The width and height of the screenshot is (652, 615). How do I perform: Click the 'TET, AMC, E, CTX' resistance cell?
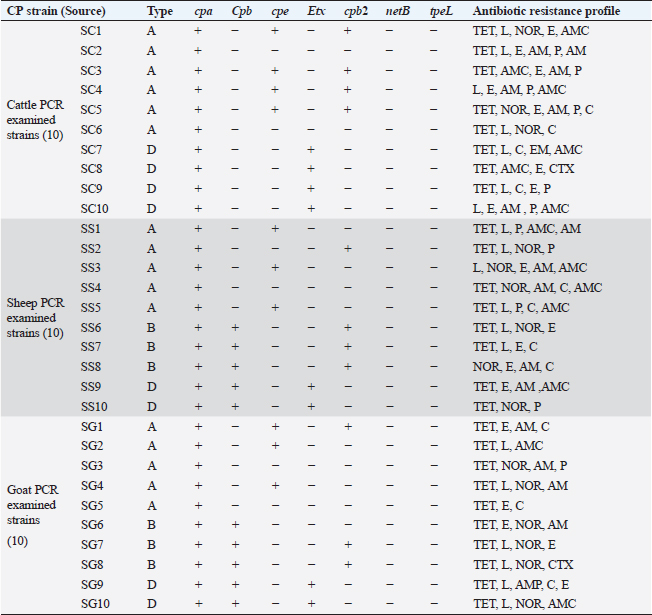coord(523,169)
